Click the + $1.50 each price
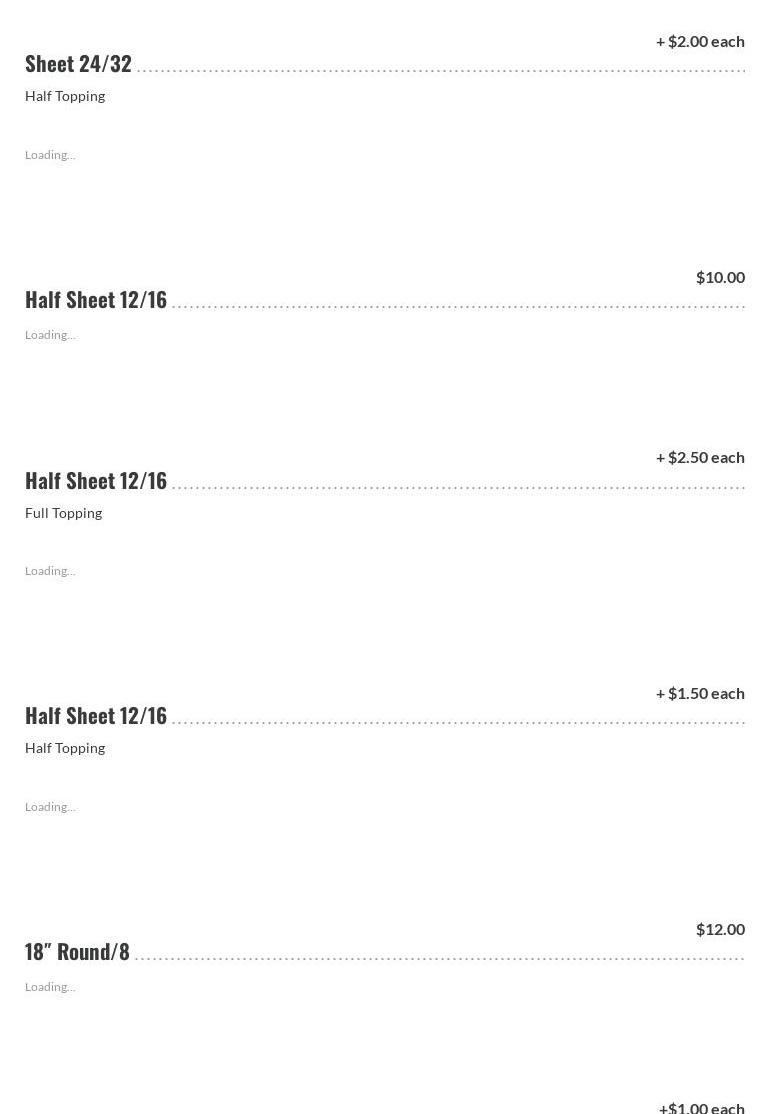Screen dimensions: 770x1114 pyautogui.click(x=700, y=693)
